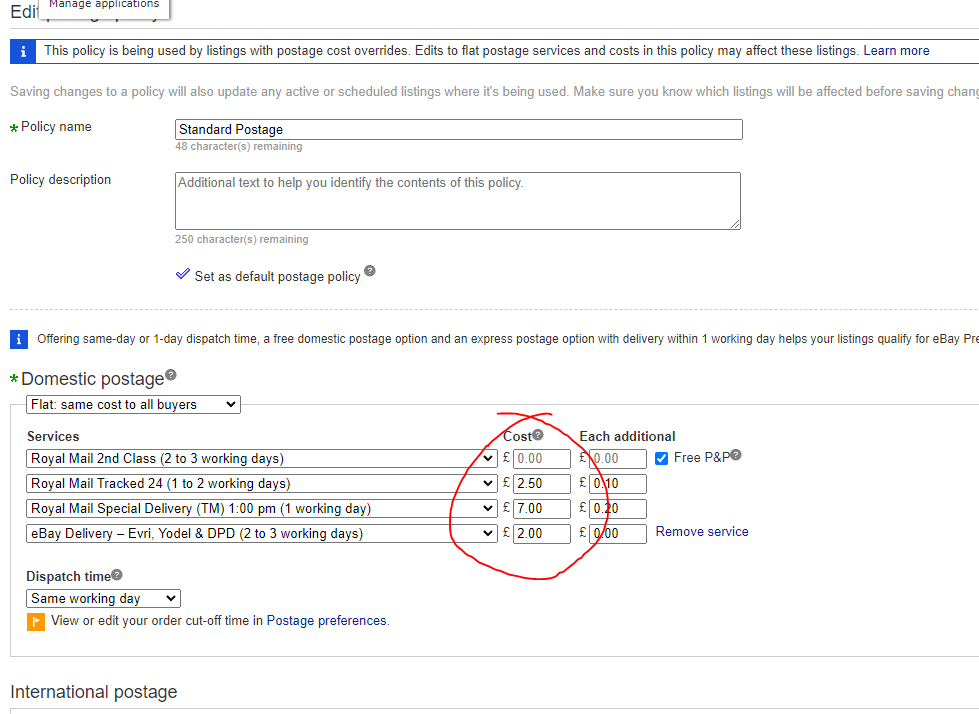Click the cost field for eBay Delivery 2.00
The height and width of the screenshot is (714, 979).
[542, 534]
